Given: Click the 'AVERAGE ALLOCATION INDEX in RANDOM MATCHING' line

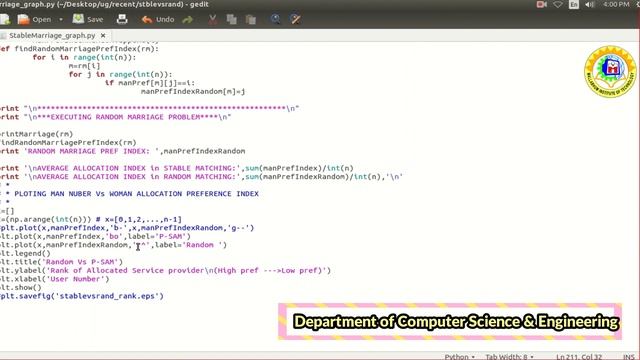Looking at the screenshot, I should pos(202,177).
